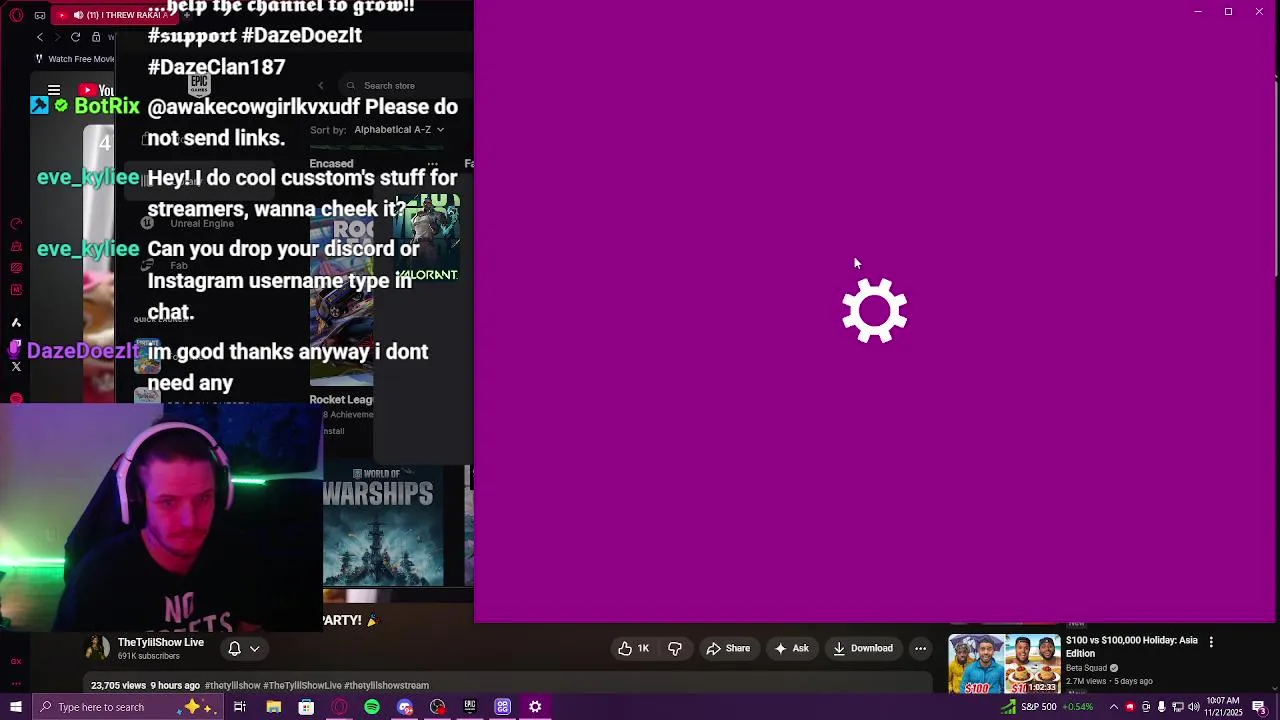This screenshot has width=1280, height=720.
Task: Click the site lock icon in address bar
Action: pyautogui.click(x=96, y=37)
